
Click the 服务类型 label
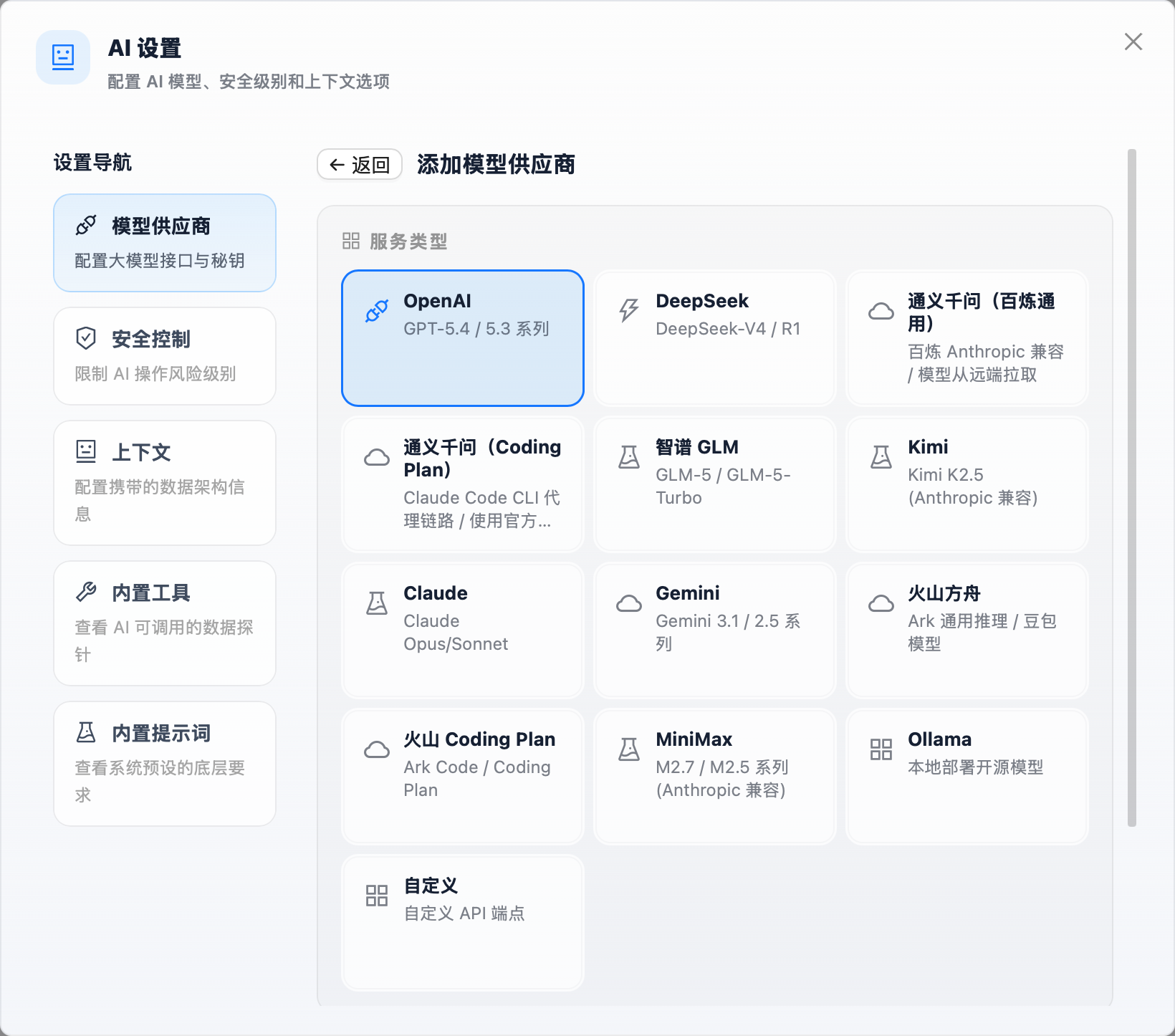(x=408, y=241)
